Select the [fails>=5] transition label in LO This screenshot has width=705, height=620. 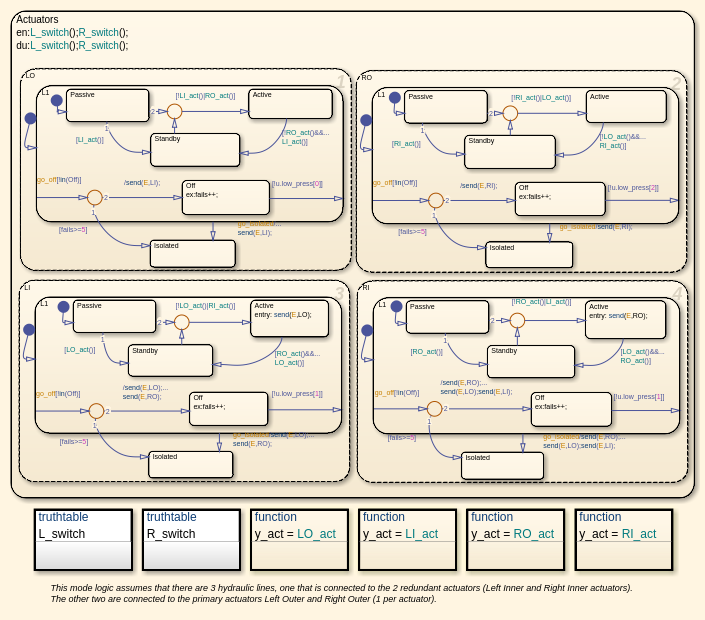73,230
